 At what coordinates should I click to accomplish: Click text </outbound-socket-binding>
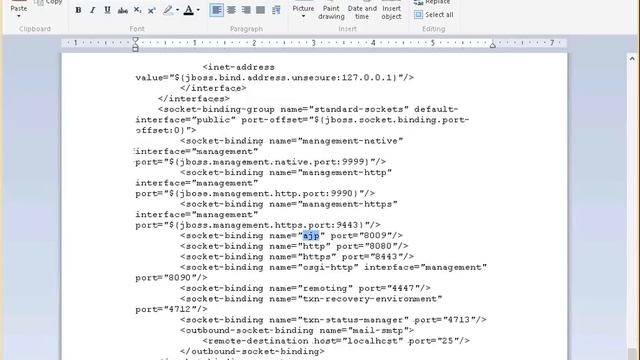tap(252, 351)
